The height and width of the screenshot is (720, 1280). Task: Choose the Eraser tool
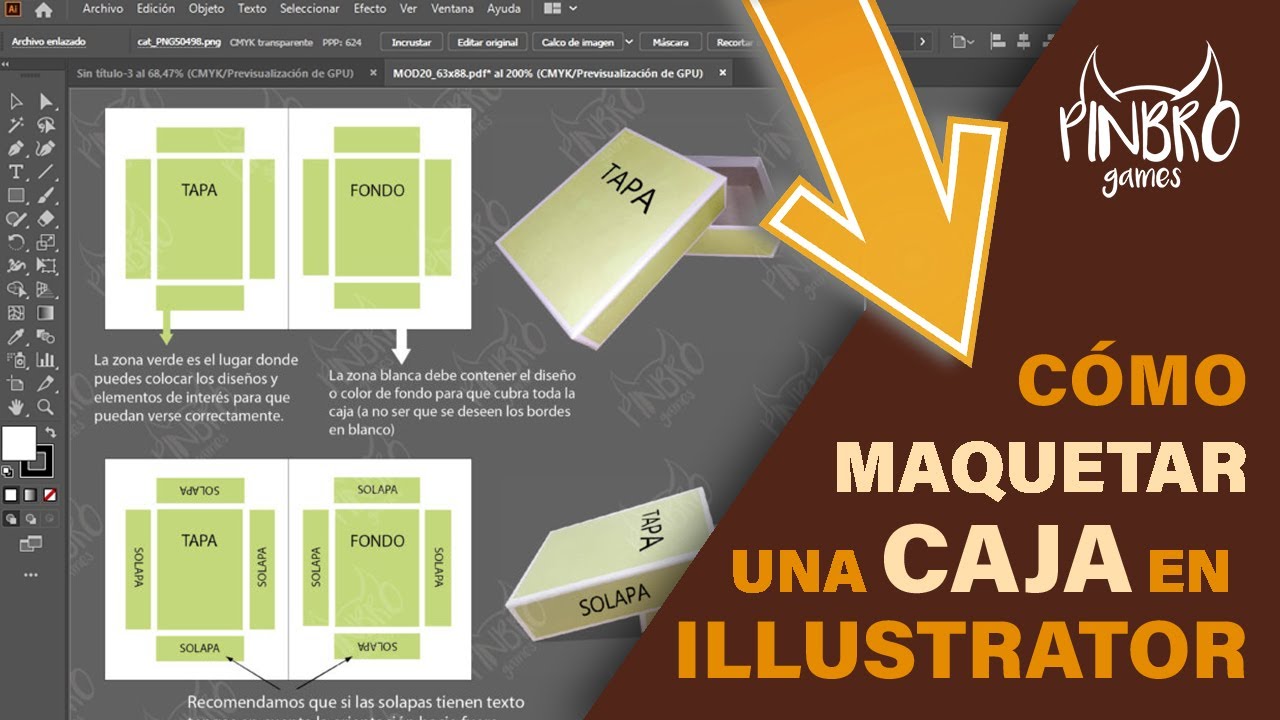(x=45, y=219)
